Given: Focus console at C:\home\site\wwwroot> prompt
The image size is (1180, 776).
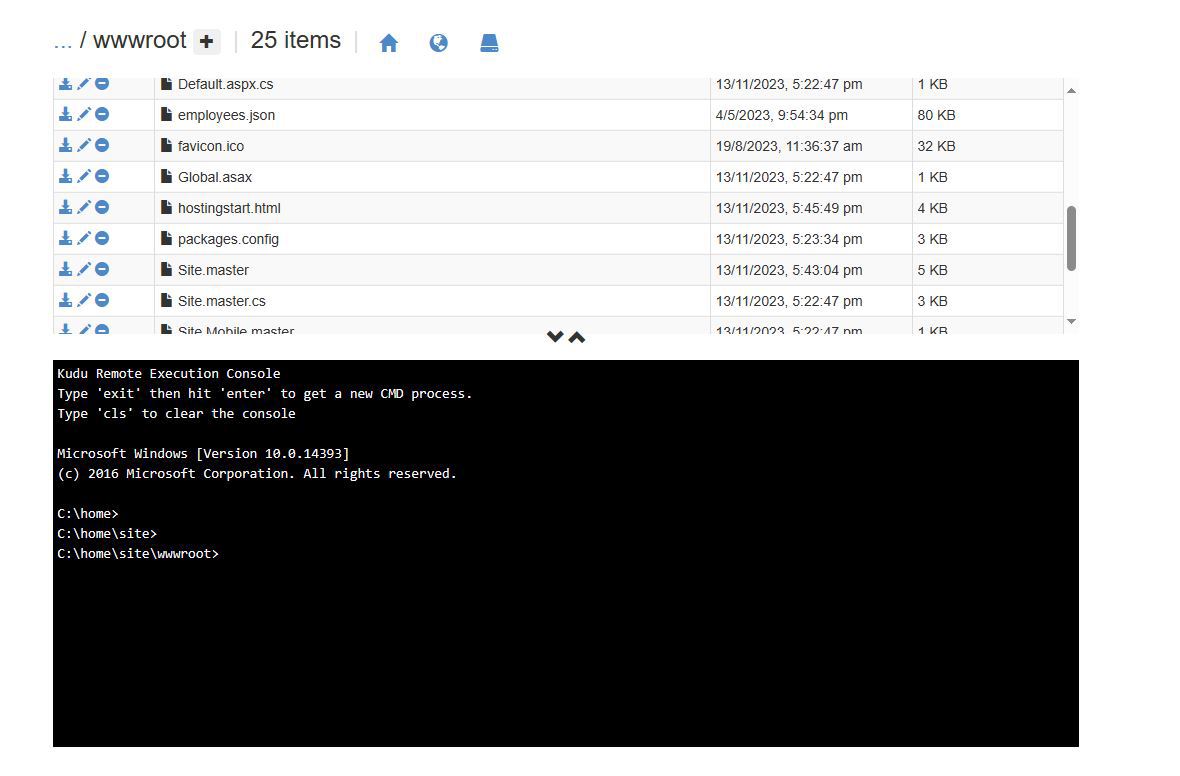Looking at the screenshot, I should pyautogui.click(x=138, y=553).
